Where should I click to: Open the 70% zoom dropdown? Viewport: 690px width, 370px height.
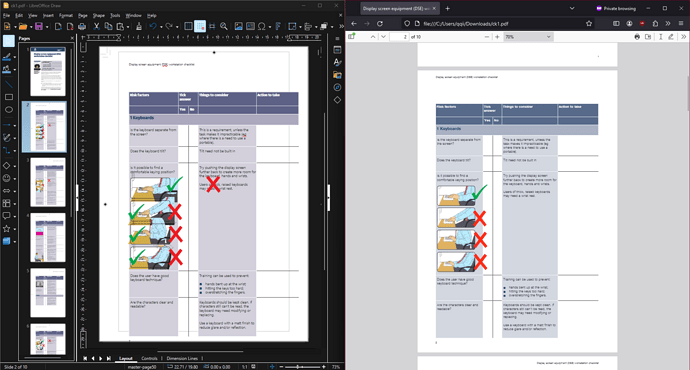pos(528,37)
